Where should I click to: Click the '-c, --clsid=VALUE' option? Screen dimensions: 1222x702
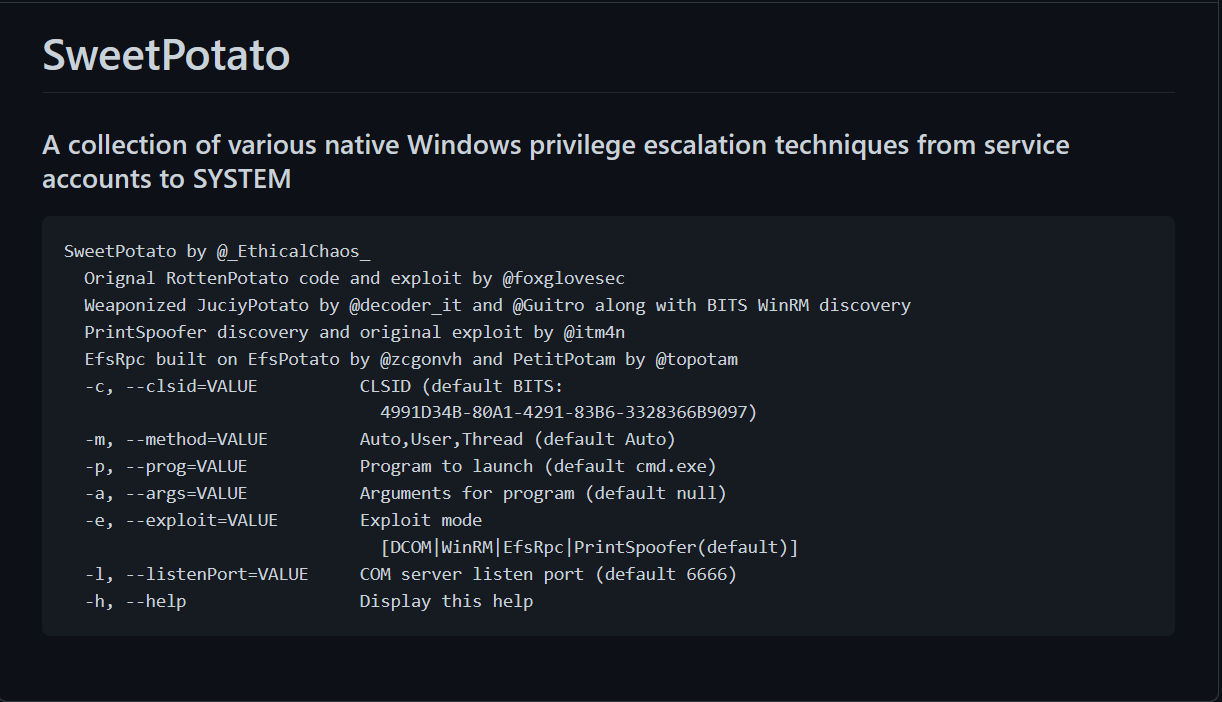click(x=171, y=386)
